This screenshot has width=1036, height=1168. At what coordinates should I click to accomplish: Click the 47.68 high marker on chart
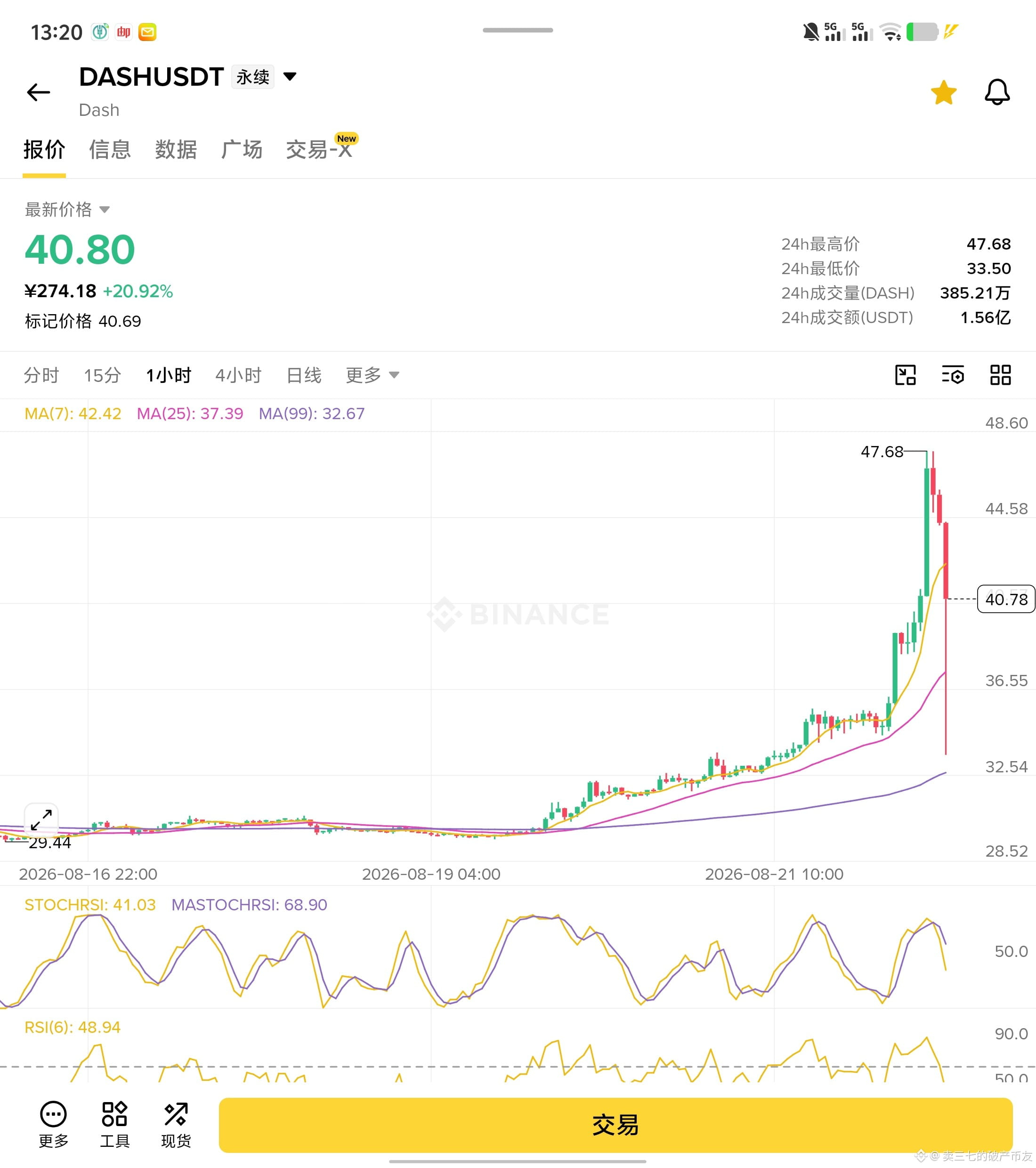(x=882, y=452)
